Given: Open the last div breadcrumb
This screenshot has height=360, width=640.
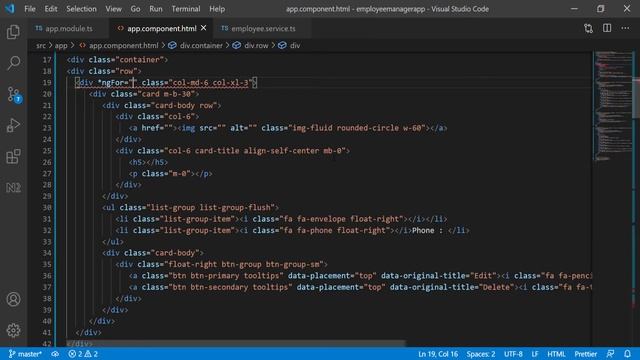Looking at the screenshot, I should pos(295,45).
